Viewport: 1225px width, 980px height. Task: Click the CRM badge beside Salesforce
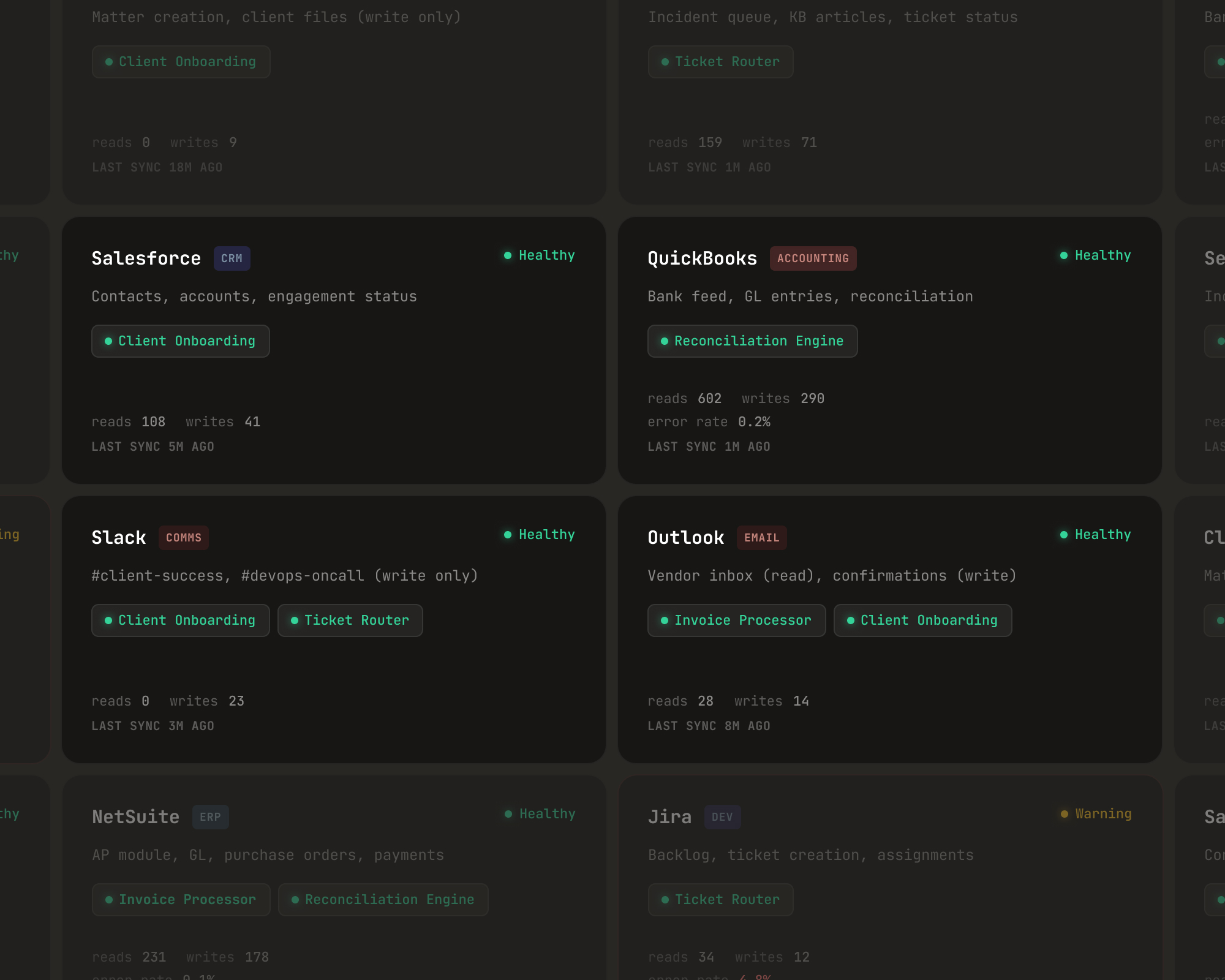tap(232, 258)
